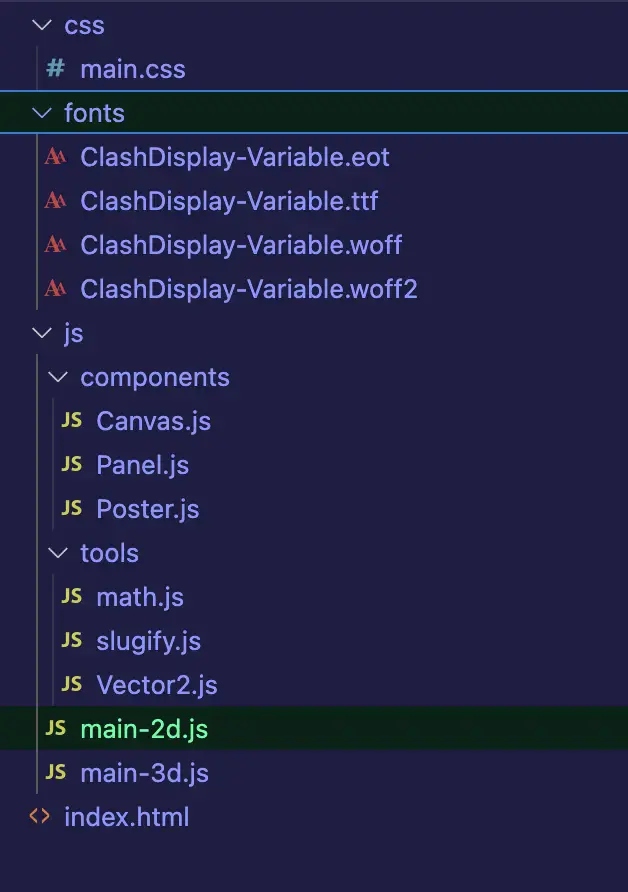Screen dimensions: 628x892
Task: Select the math.js file
Action: (x=140, y=597)
